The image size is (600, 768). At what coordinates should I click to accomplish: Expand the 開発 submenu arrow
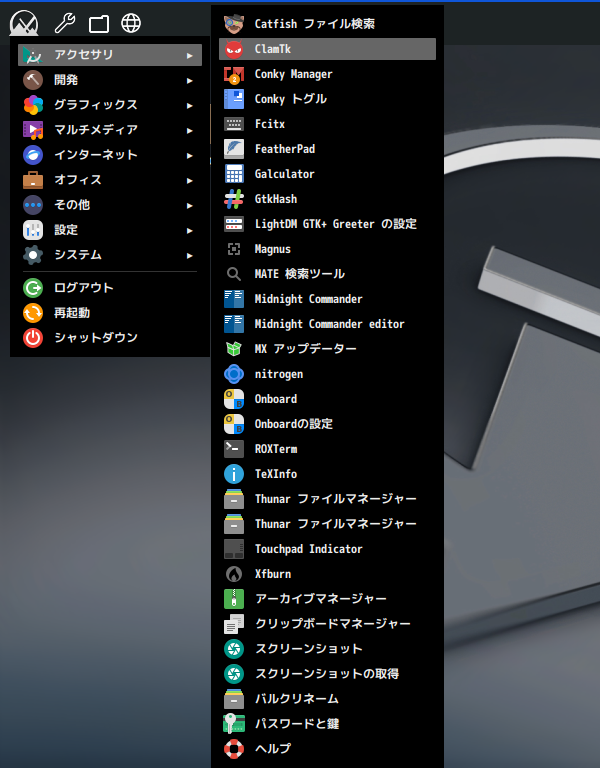190,80
